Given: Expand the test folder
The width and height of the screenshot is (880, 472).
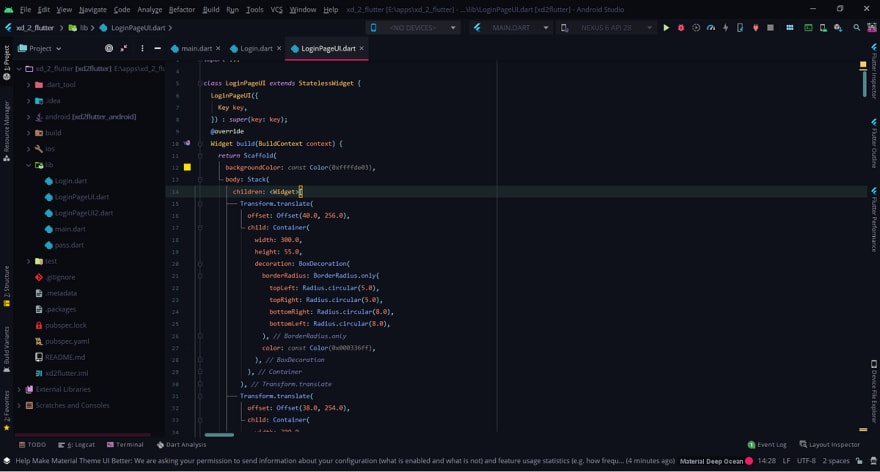Looking at the screenshot, I should tap(29, 261).
